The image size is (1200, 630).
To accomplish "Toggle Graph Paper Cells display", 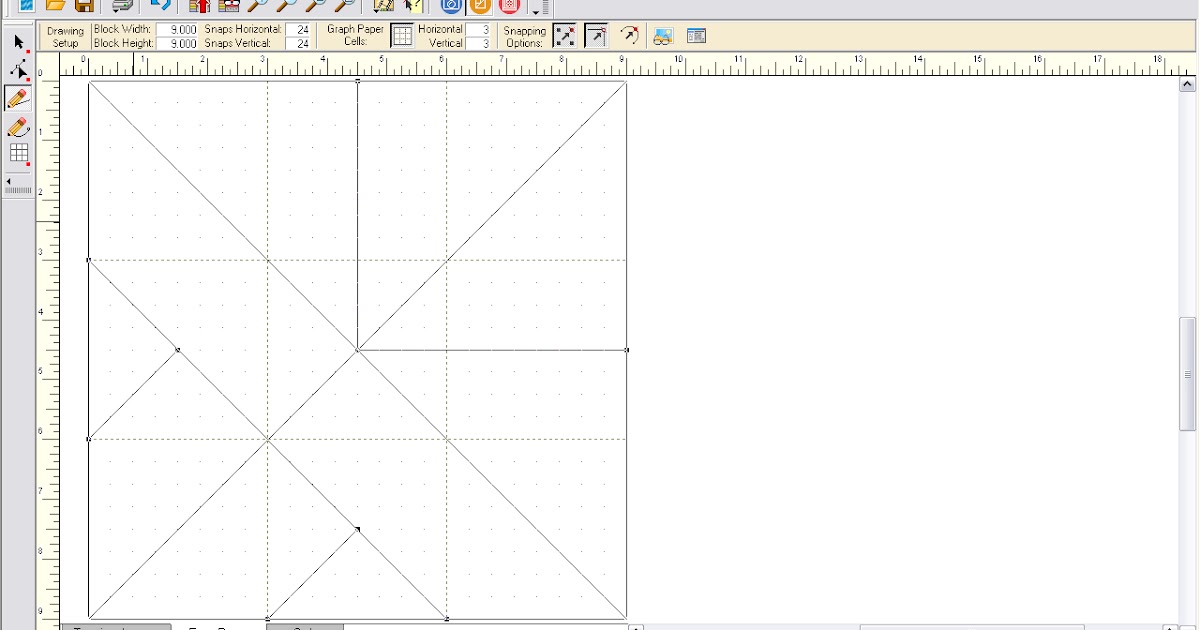I will click(402, 37).
